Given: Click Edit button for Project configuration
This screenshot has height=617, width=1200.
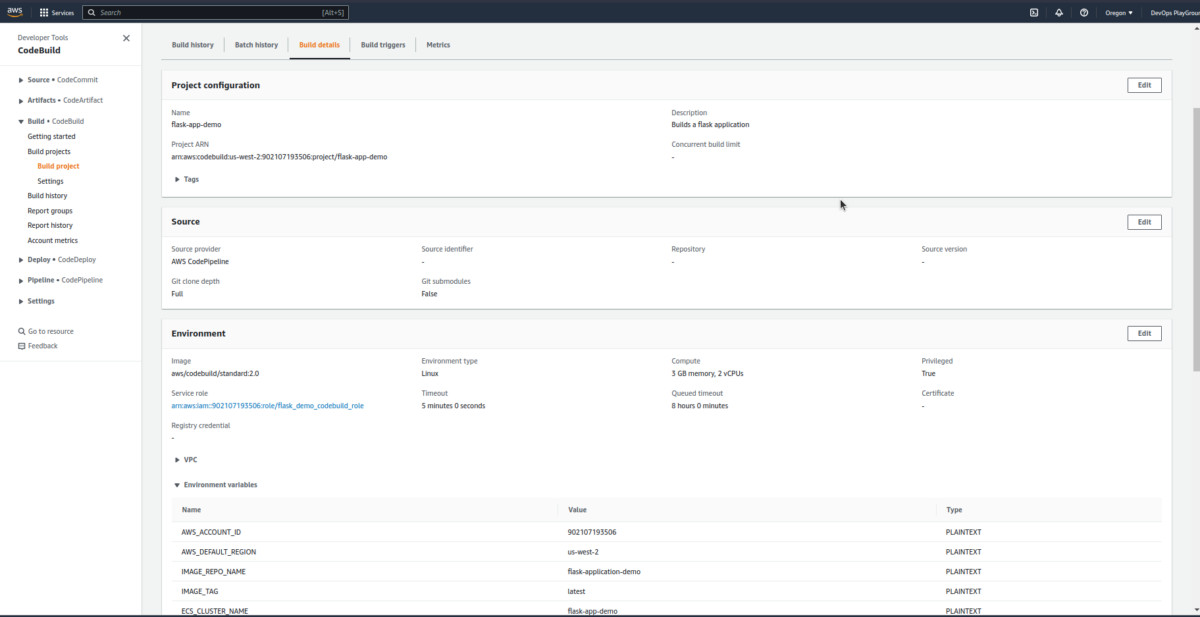Looking at the screenshot, I should (x=1144, y=85).
